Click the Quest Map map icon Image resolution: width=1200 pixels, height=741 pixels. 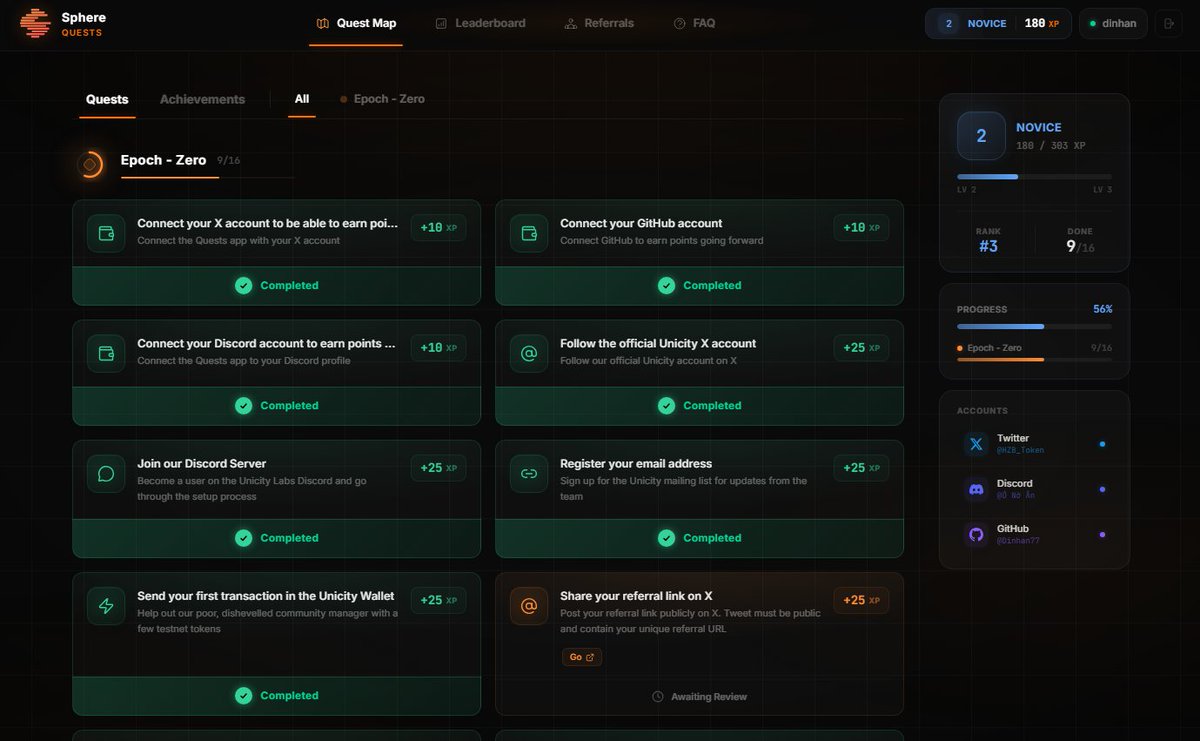pyautogui.click(x=322, y=23)
